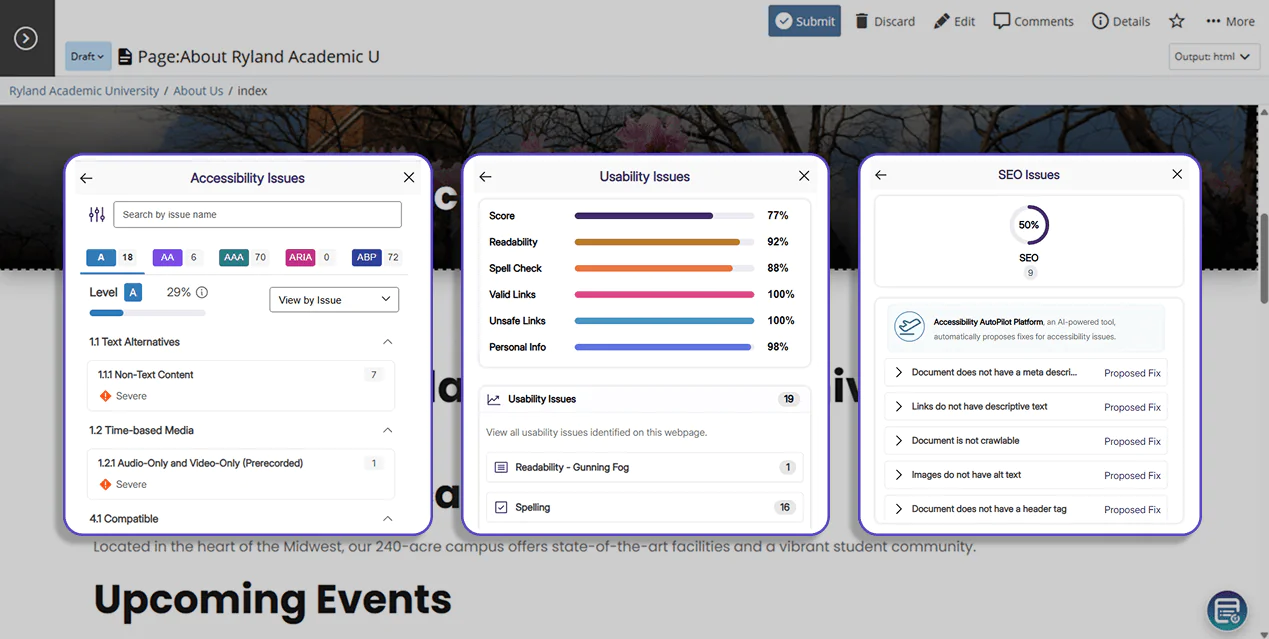Click the info icon next to 29%
The width and height of the screenshot is (1269, 639).
click(203, 292)
